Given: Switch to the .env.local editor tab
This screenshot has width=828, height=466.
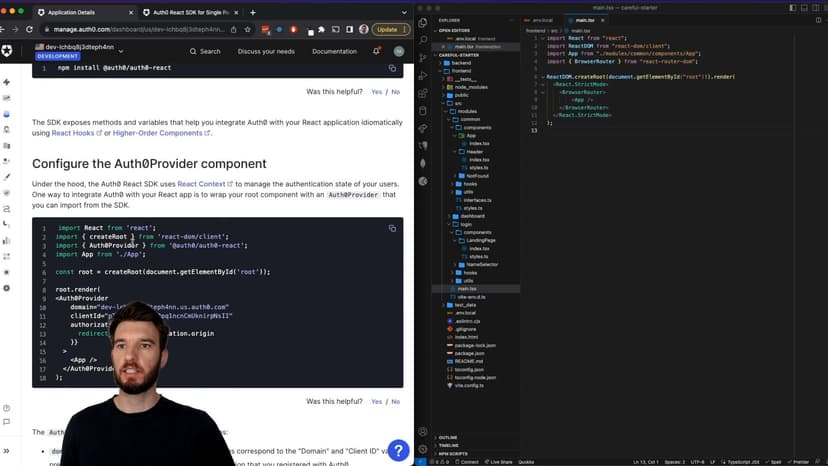Looking at the screenshot, I should pos(542,20).
